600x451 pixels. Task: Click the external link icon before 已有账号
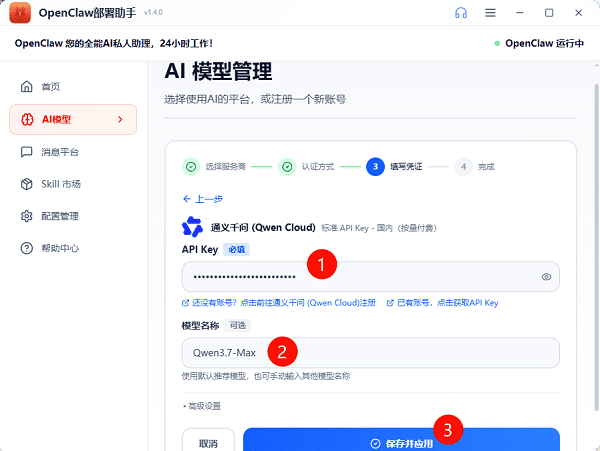(390, 303)
